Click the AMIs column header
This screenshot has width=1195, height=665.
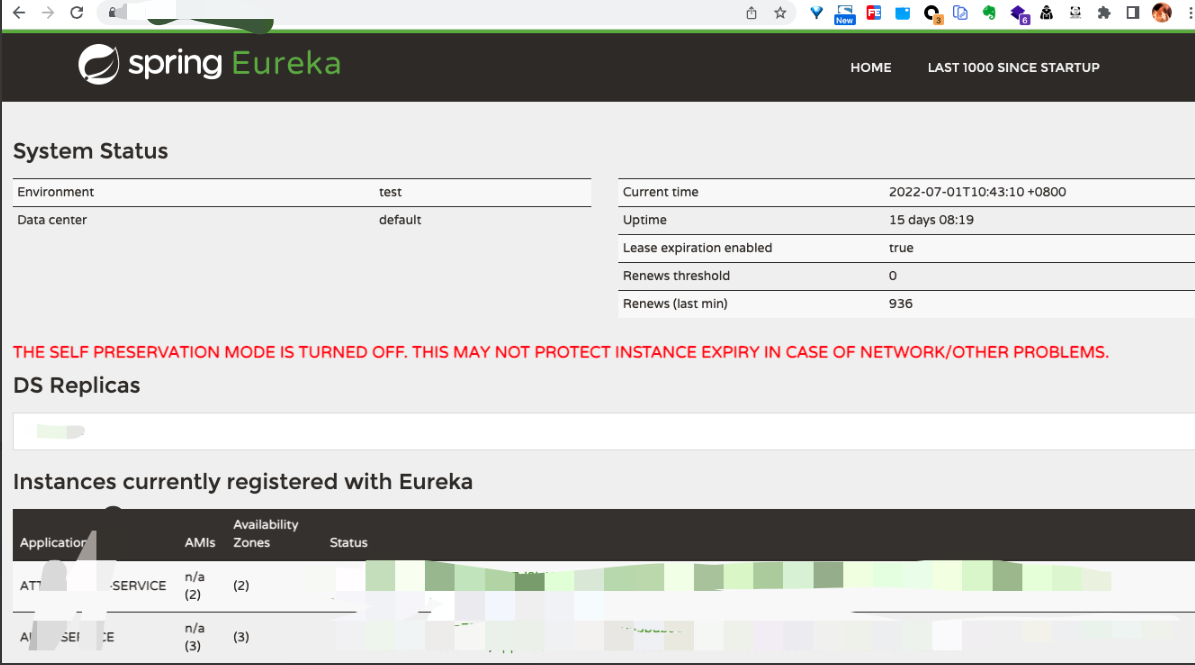tap(200, 542)
